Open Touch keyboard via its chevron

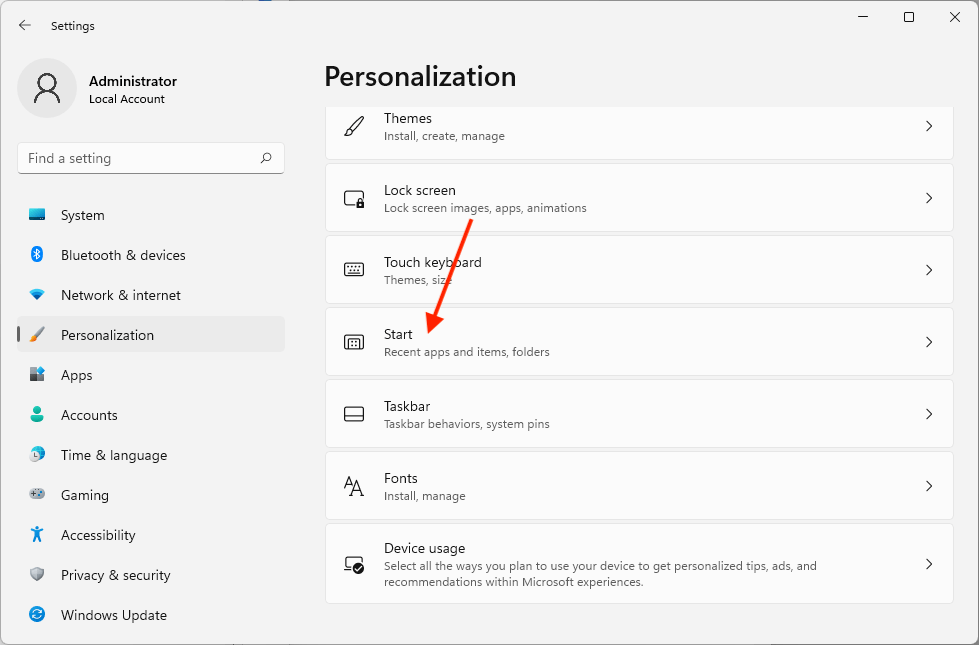[x=929, y=270]
